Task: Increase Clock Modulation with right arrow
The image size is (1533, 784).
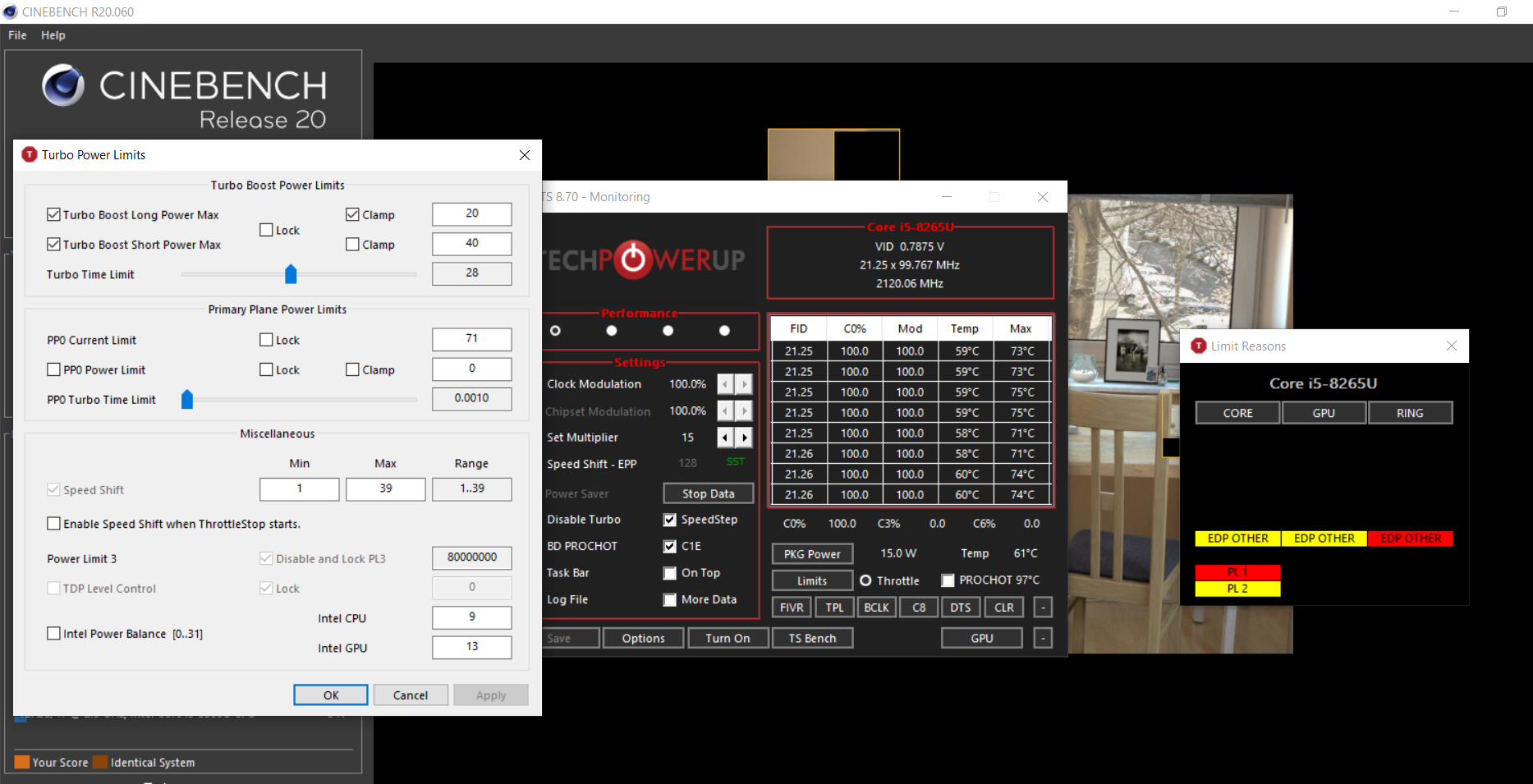Action: tap(744, 384)
